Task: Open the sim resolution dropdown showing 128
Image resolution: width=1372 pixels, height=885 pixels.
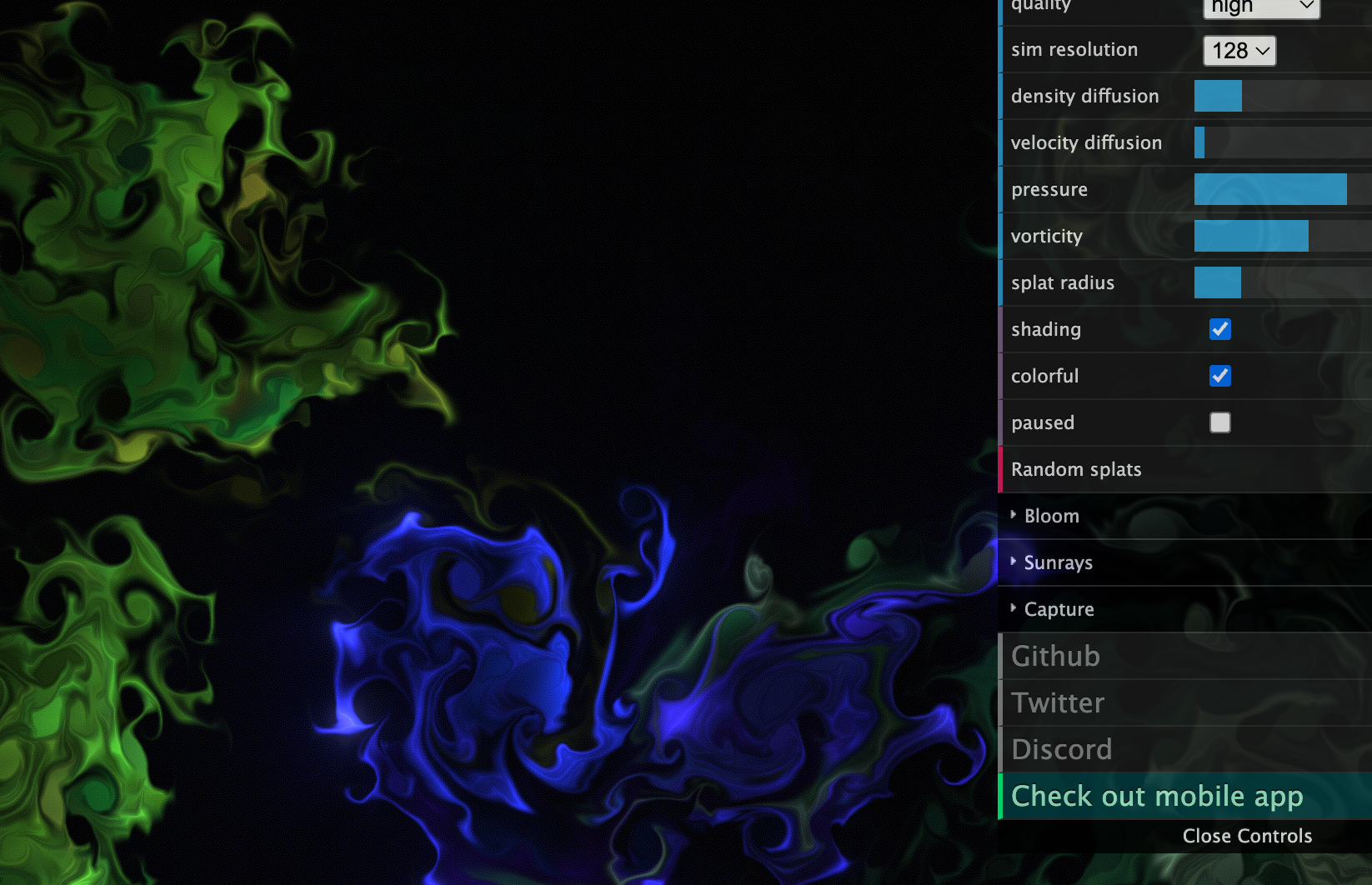Action: 1239,51
